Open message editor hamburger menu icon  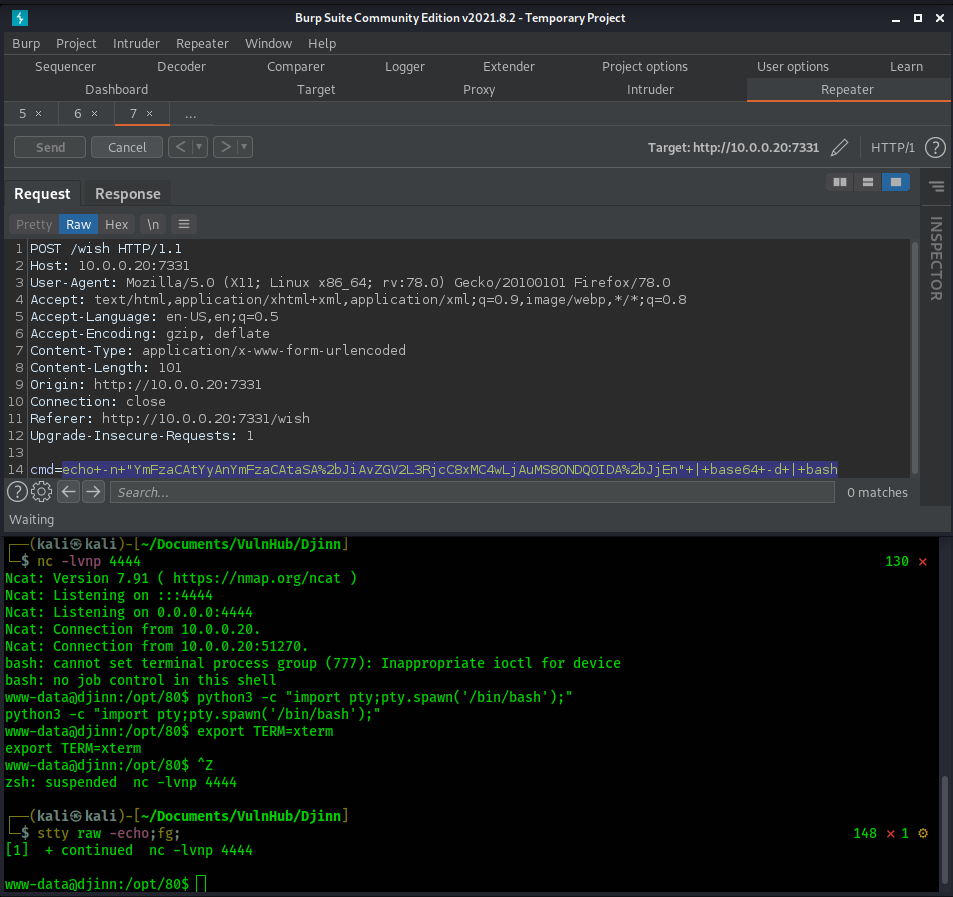point(184,224)
